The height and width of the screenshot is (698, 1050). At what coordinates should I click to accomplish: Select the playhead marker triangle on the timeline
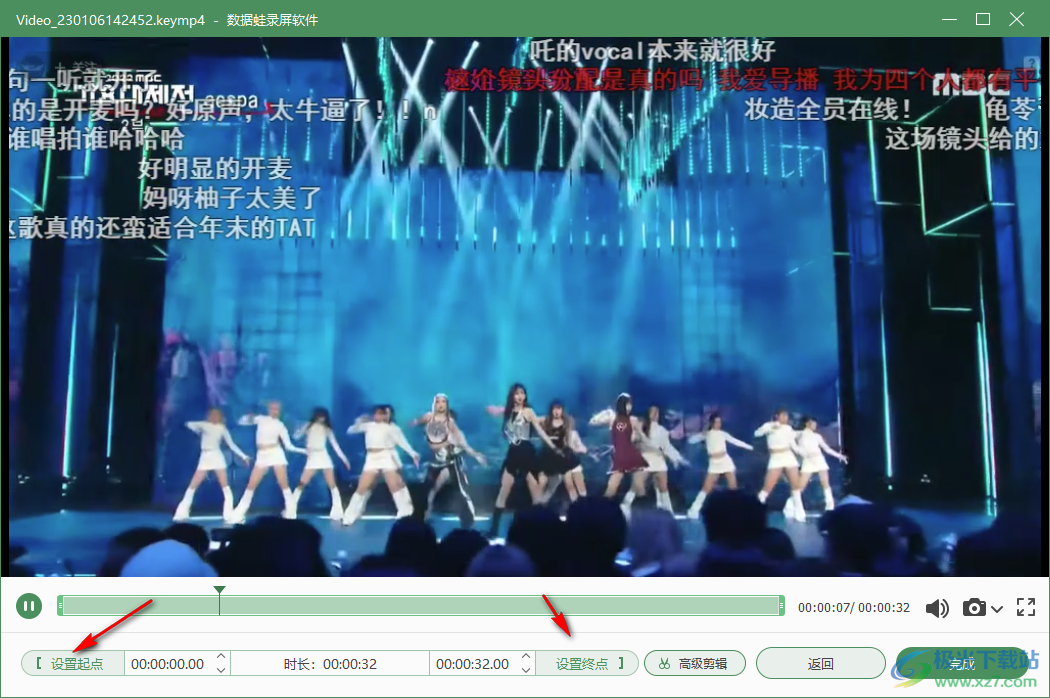pyautogui.click(x=219, y=590)
